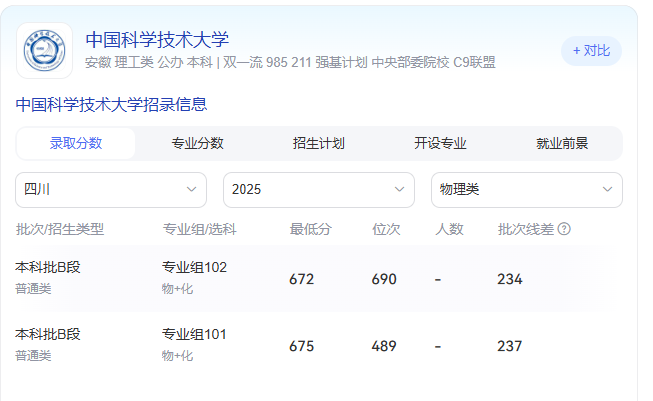653x401 pixels.
Task: Click the 中国科学技术大学 title link
Action: coord(157,40)
